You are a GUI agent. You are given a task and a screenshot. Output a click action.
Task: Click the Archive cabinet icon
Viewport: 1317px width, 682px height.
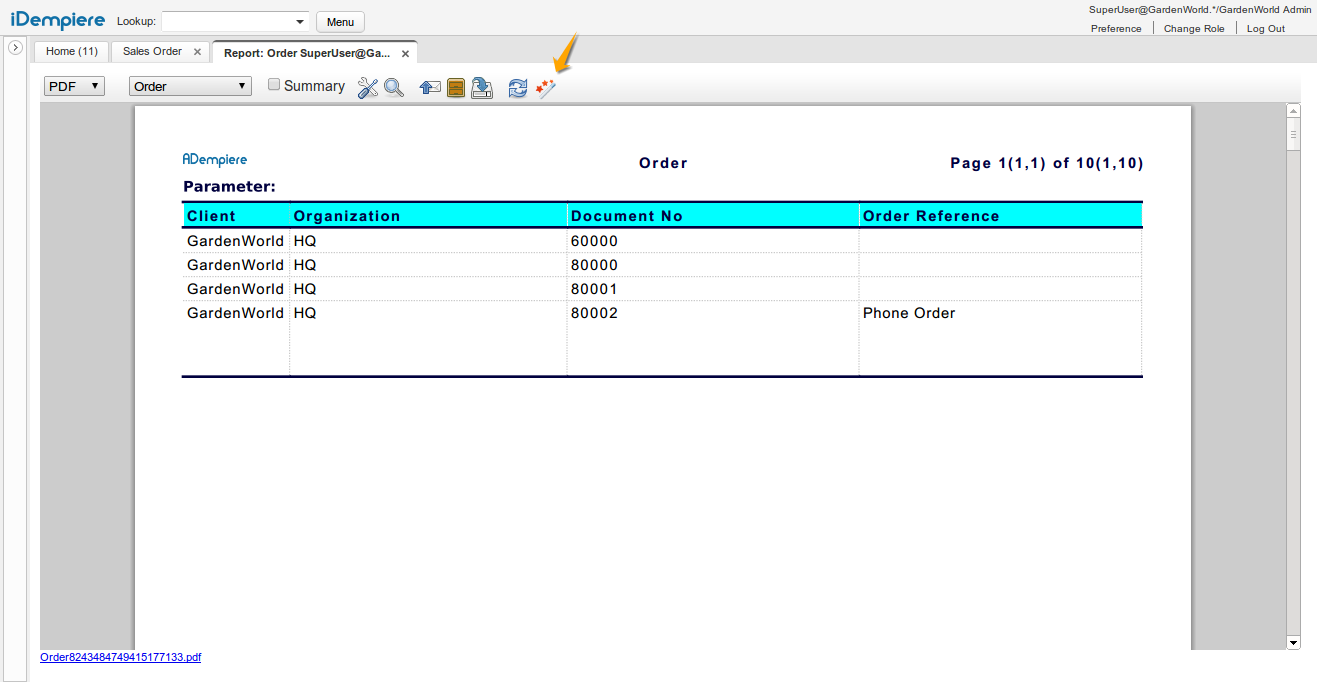pos(456,88)
